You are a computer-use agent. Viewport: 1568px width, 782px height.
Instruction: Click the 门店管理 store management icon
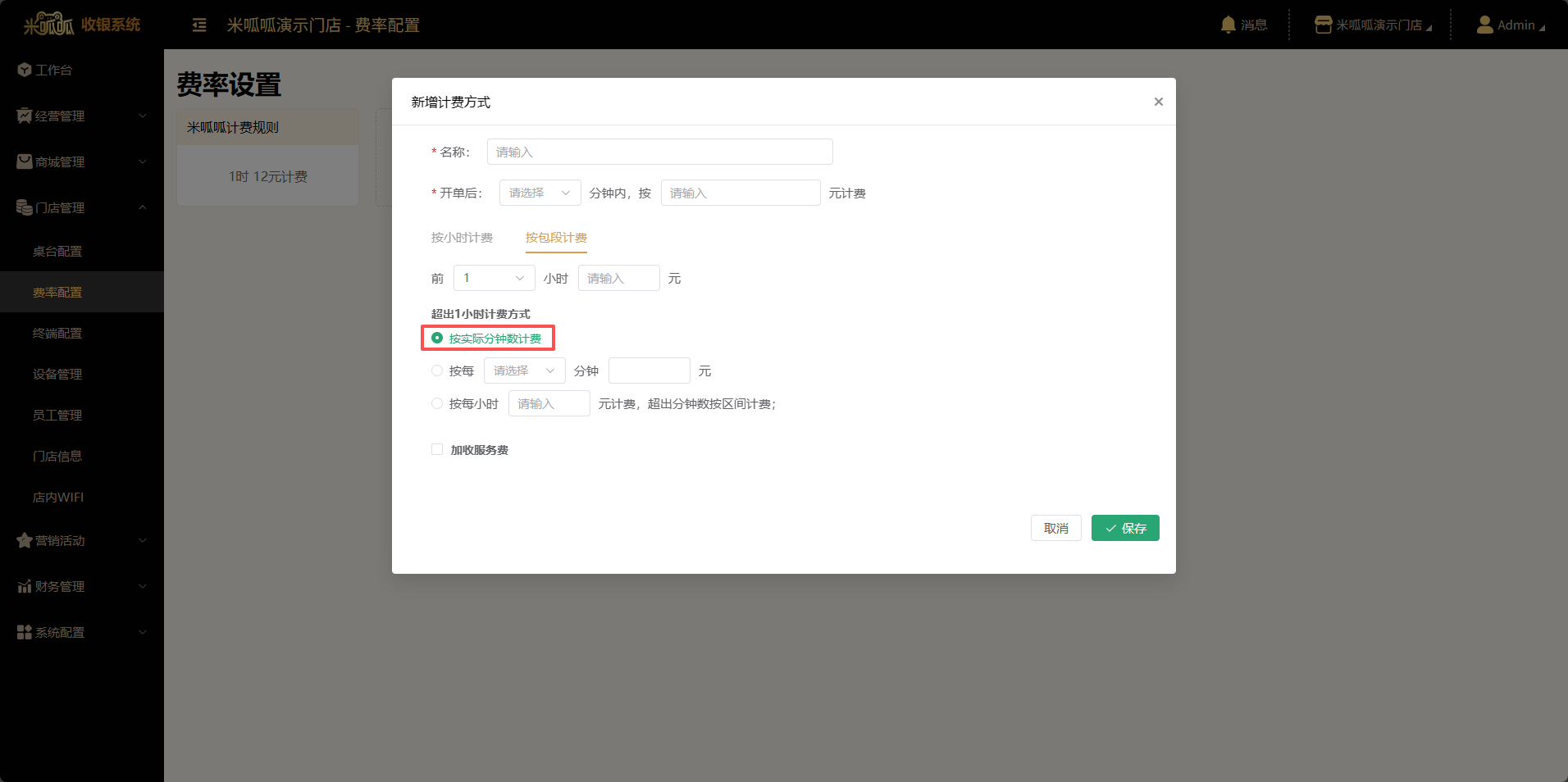tap(24, 207)
